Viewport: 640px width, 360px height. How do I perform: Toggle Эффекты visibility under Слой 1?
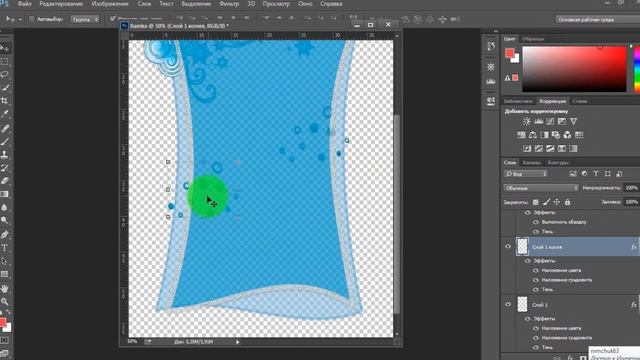point(528,318)
